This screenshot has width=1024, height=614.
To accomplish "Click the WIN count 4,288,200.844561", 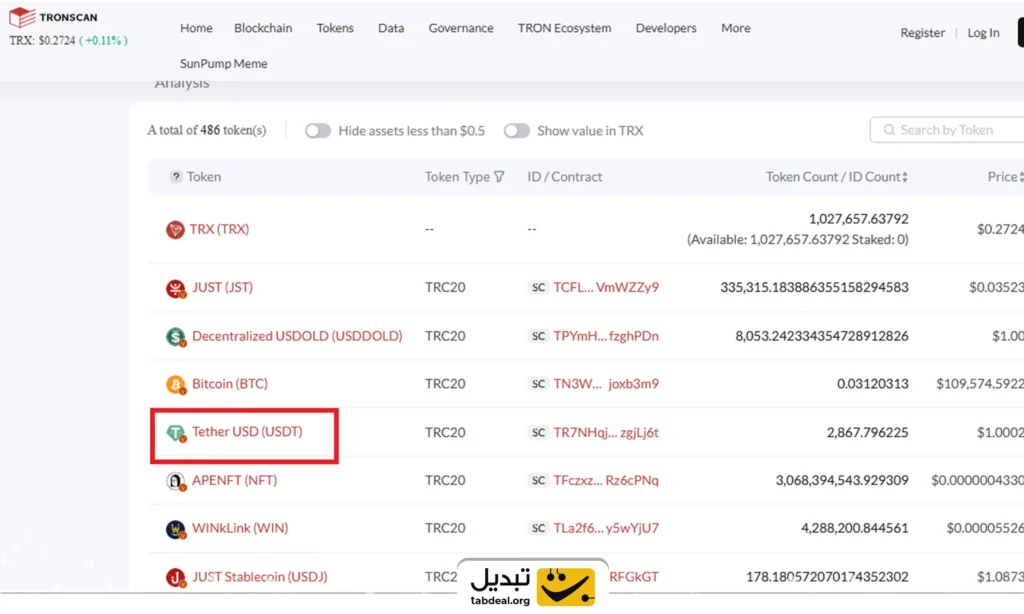I will (x=855, y=528).
